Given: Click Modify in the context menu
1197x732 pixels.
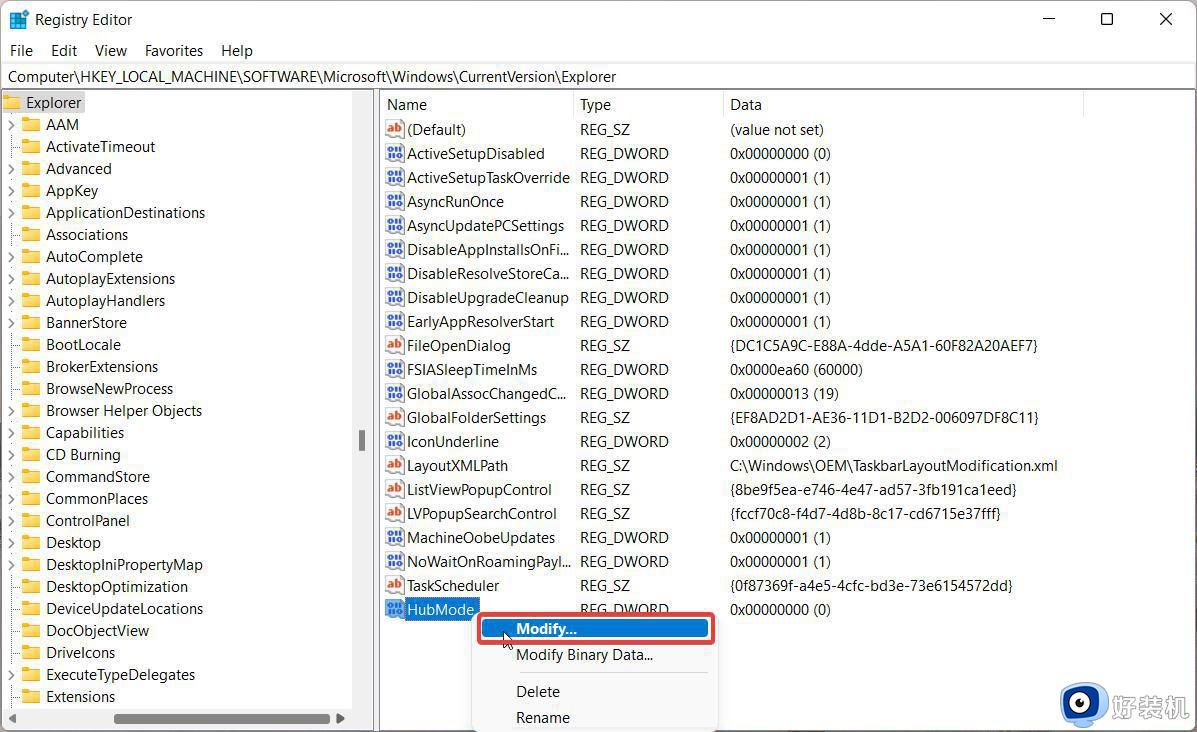Looking at the screenshot, I should point(545,628).
